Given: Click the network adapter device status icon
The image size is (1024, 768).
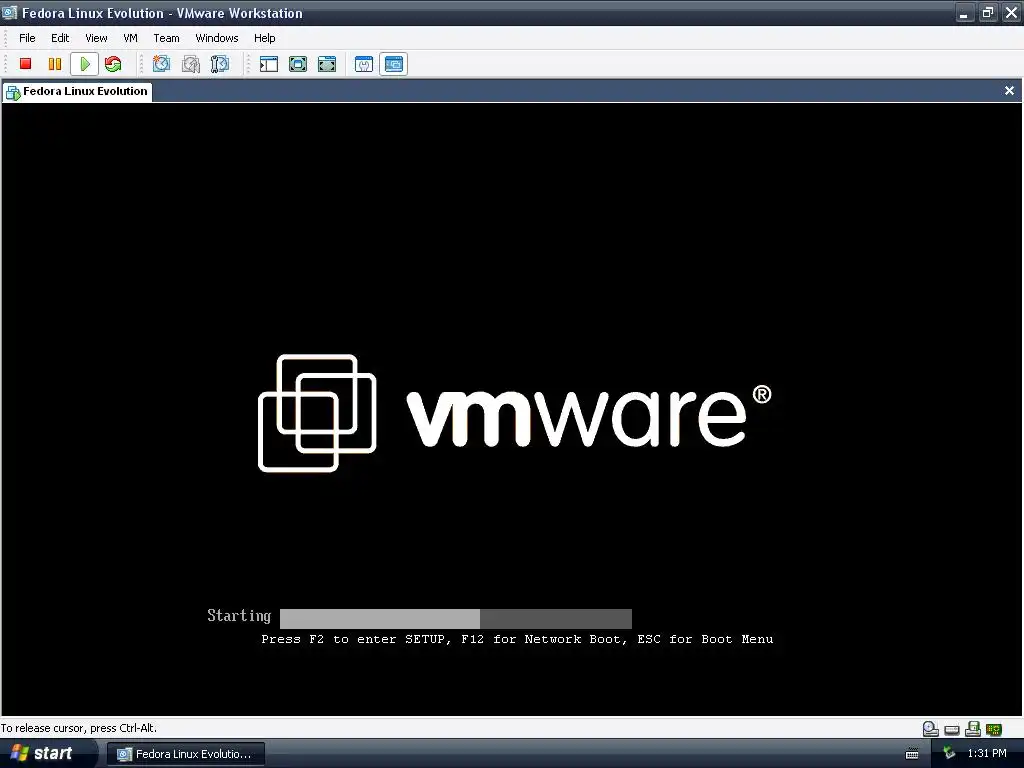Looking at the screenshot, I should pos(993,729).
